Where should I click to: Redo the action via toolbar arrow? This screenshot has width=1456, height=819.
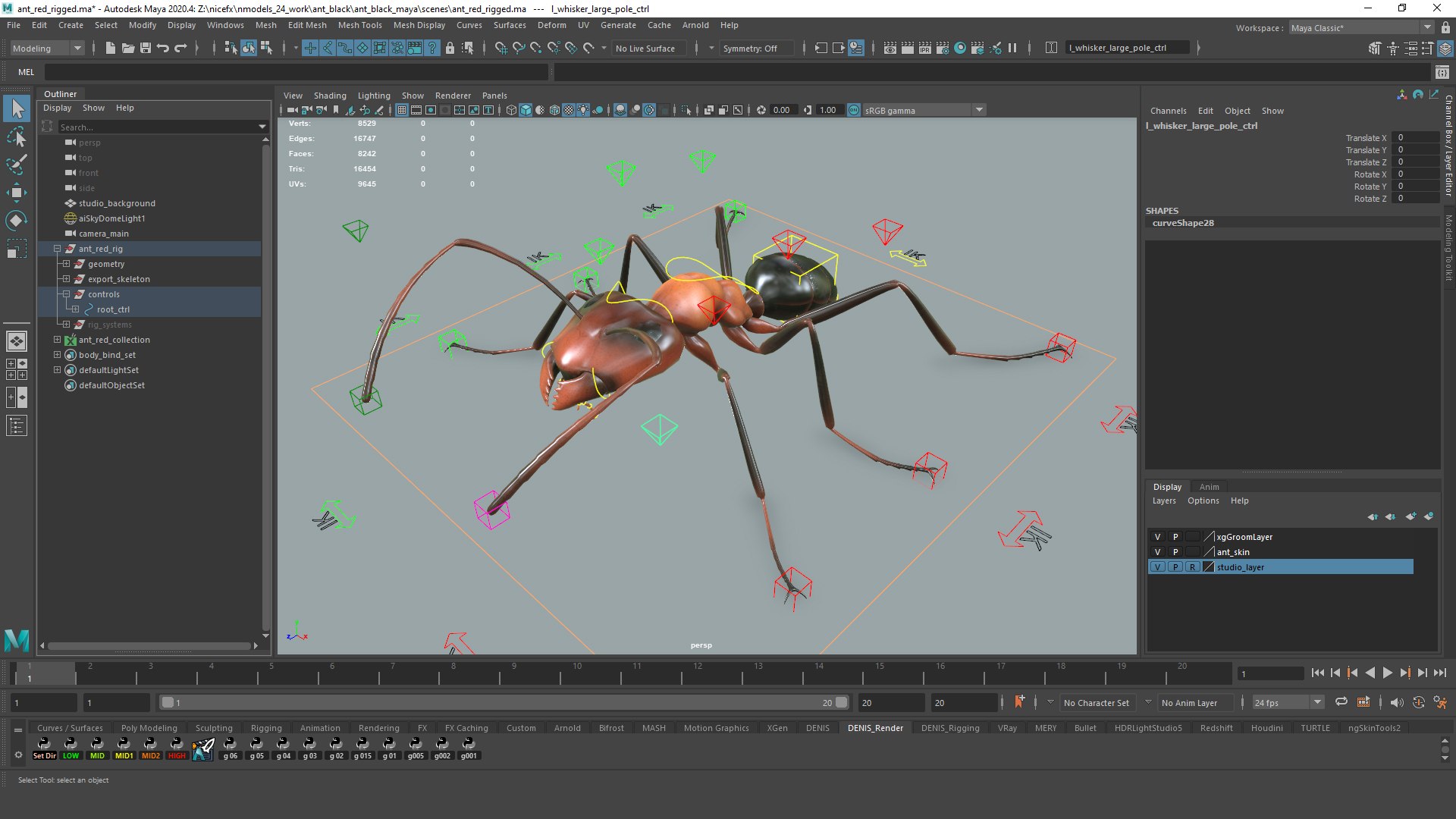pyautogui.click(x=180, y=48)
